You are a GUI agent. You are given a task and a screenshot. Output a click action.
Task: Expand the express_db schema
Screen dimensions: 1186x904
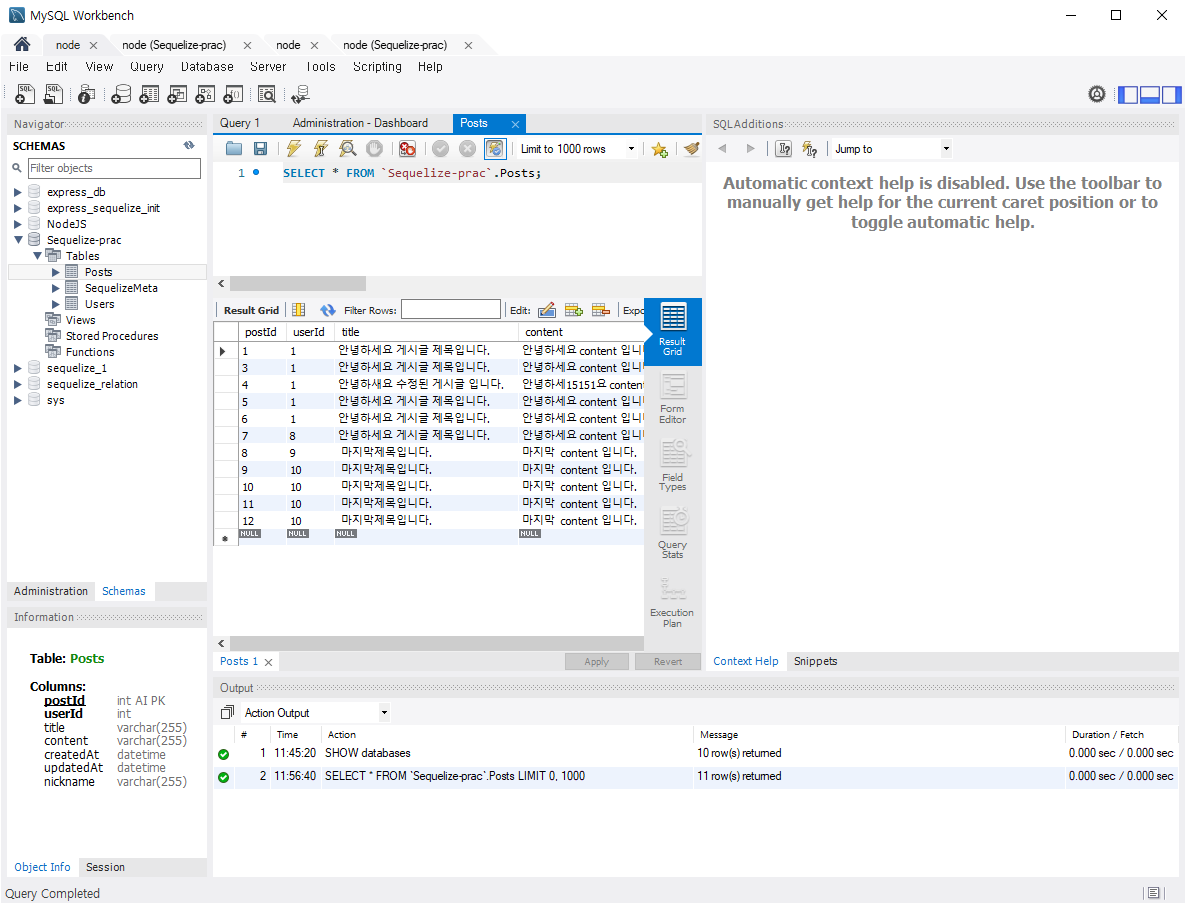click(x=18, y=192)
